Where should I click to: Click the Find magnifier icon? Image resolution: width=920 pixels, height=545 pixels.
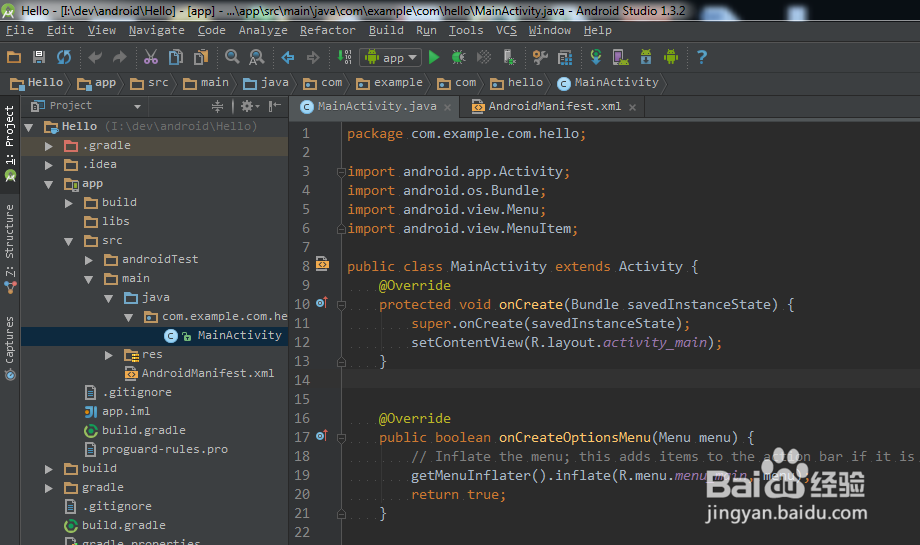pyautogui.click(x=232, y=57)
